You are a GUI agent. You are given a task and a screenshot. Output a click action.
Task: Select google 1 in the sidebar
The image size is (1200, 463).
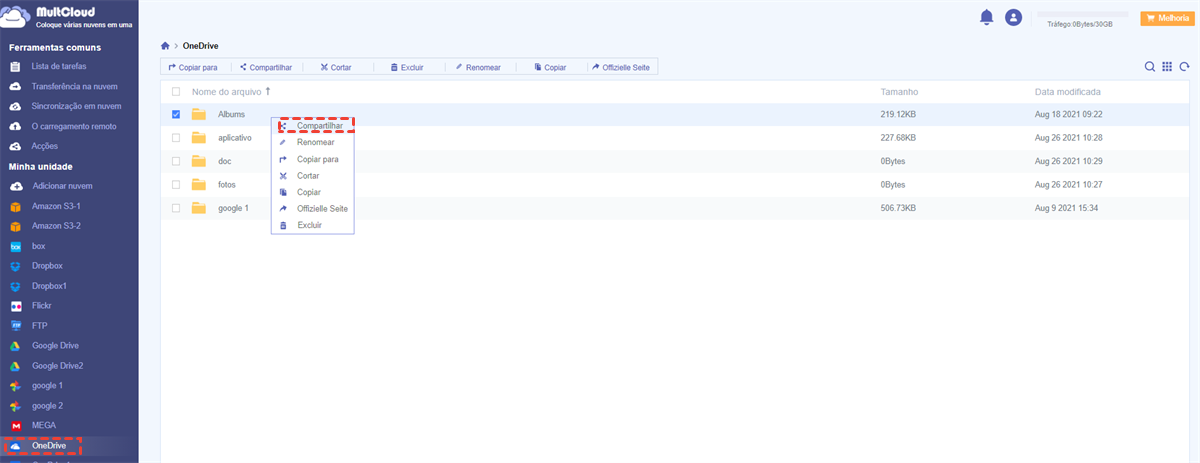point(47,386)
